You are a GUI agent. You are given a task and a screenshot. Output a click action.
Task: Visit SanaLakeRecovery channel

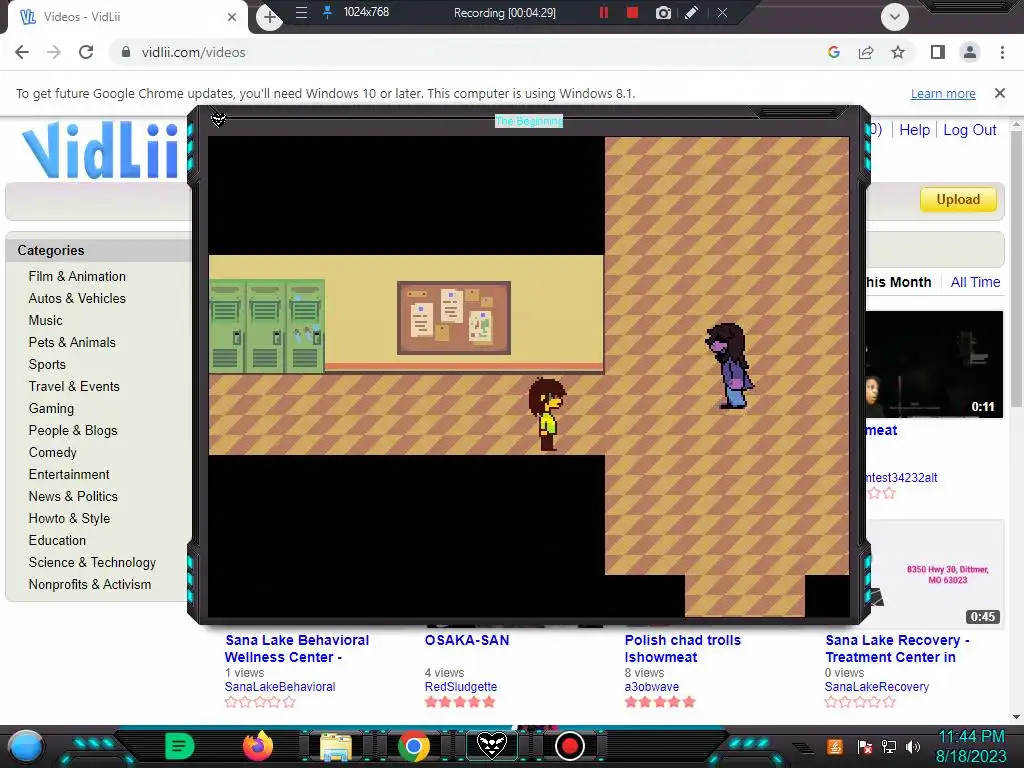[876, 686]
